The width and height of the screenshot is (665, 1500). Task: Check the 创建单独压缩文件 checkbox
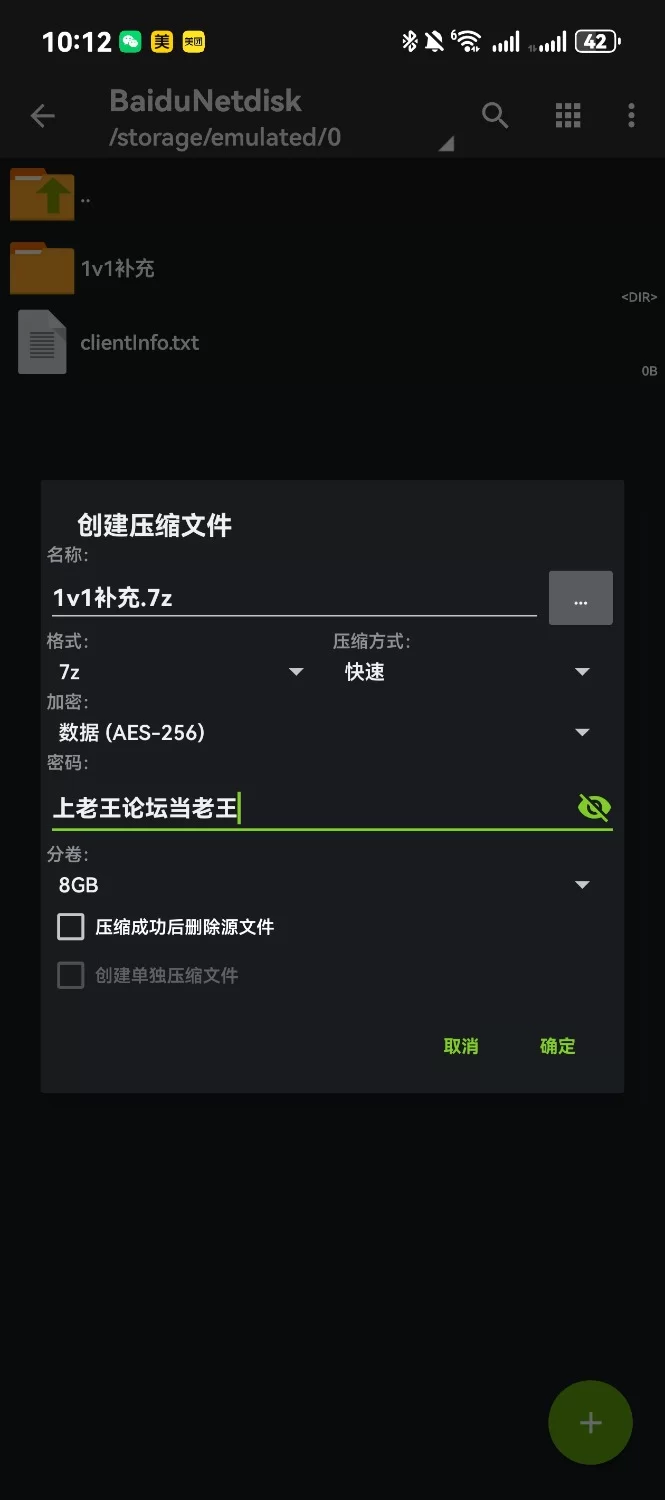[x=71, y=975]
